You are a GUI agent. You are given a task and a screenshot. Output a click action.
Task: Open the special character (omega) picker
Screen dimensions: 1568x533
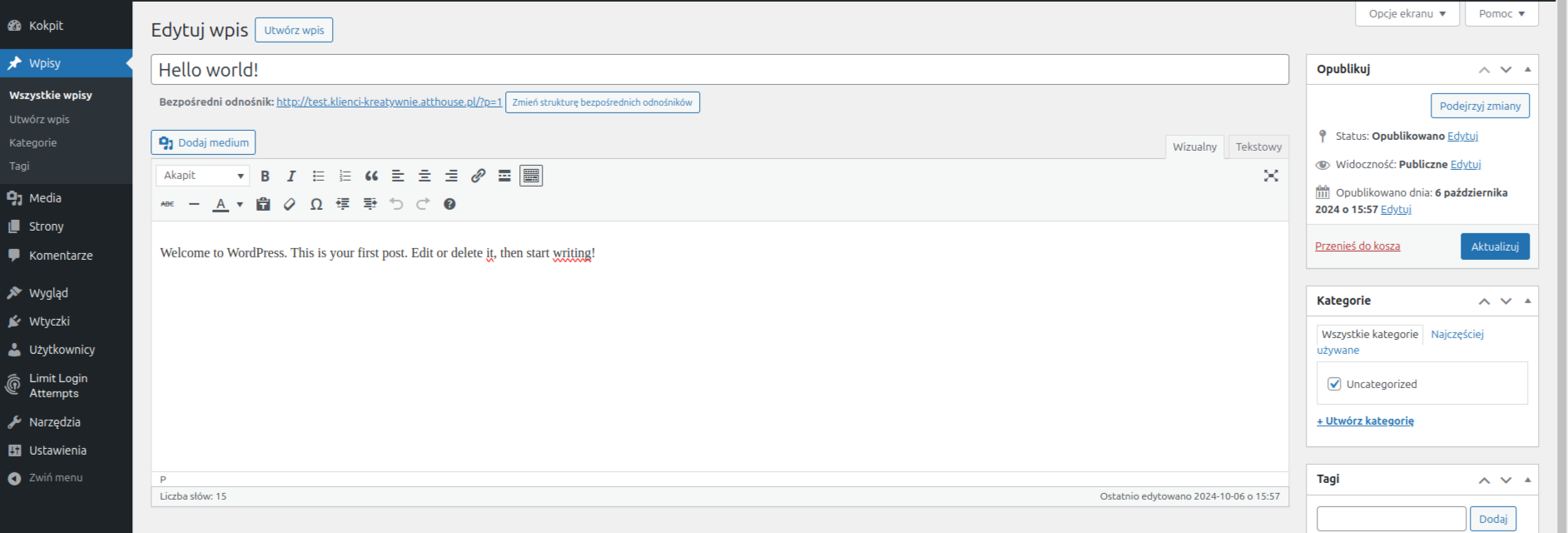316,204
